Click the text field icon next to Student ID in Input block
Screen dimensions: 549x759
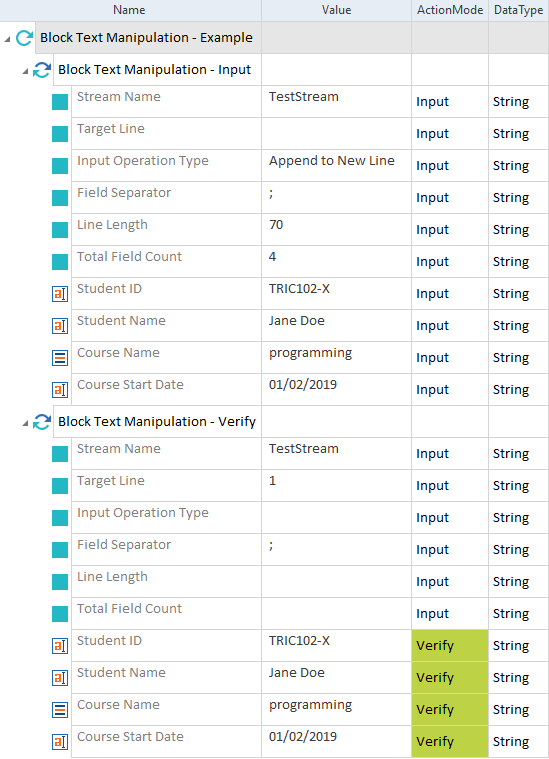point(60,294)
